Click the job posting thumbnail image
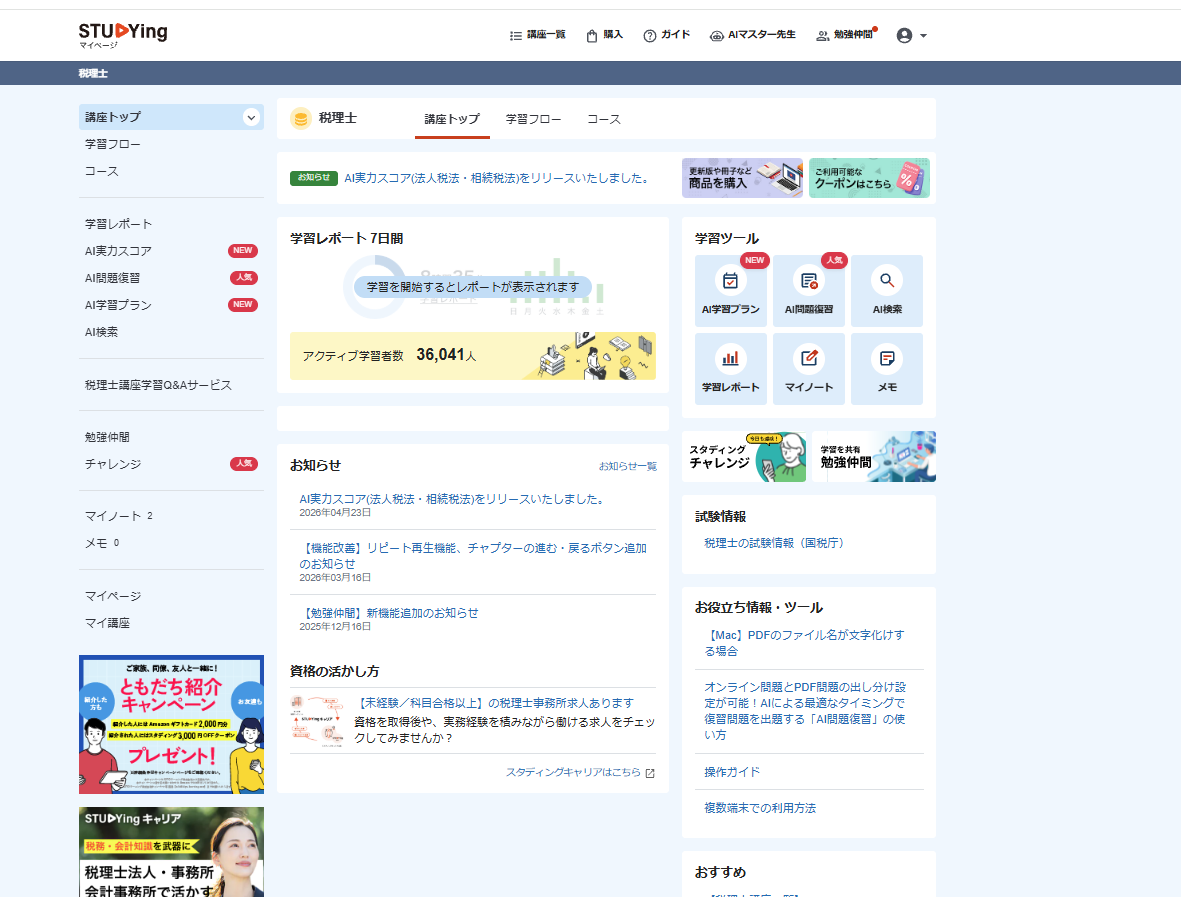The width and height of the screenshot is (1181, 897). (x=318, y=721)
